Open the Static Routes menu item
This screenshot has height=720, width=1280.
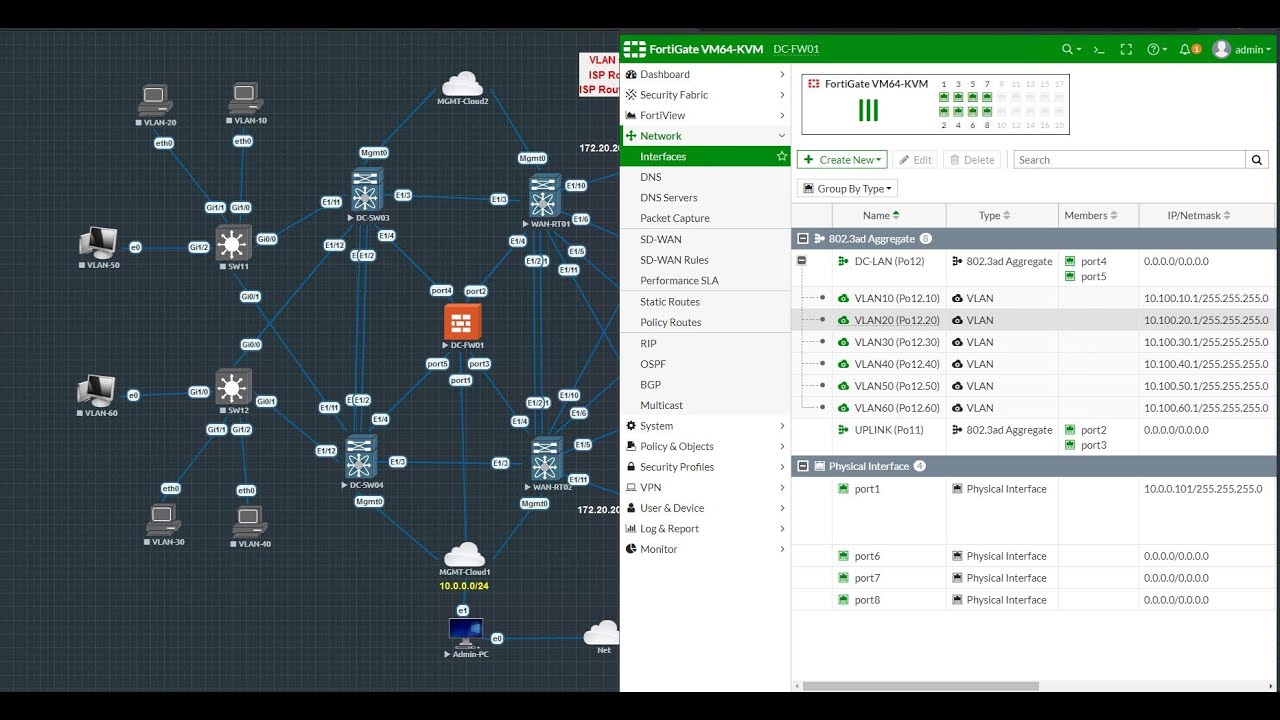(x=705, y=302)
